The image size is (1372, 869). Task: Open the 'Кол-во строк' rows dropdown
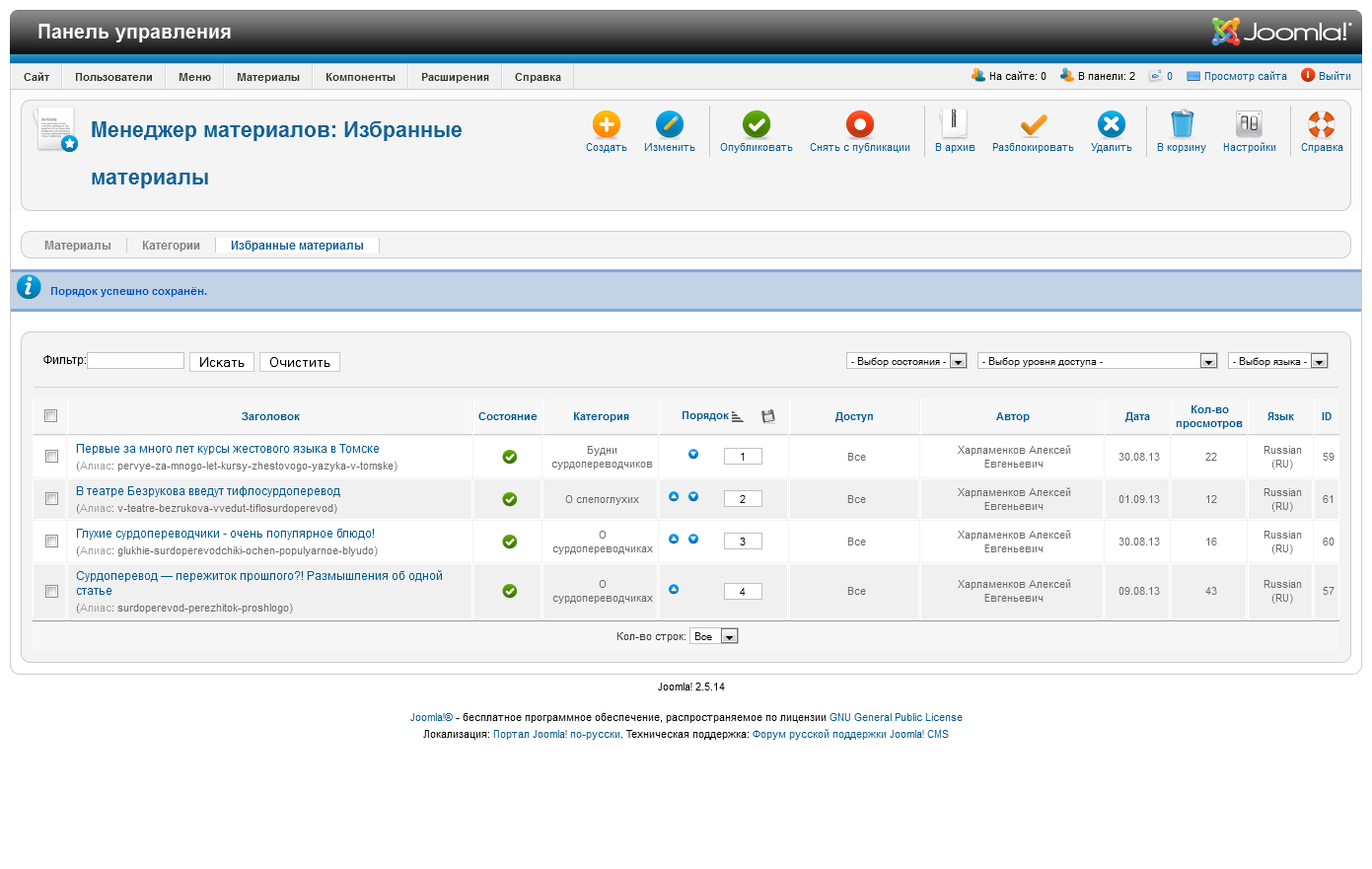(714, 636)
